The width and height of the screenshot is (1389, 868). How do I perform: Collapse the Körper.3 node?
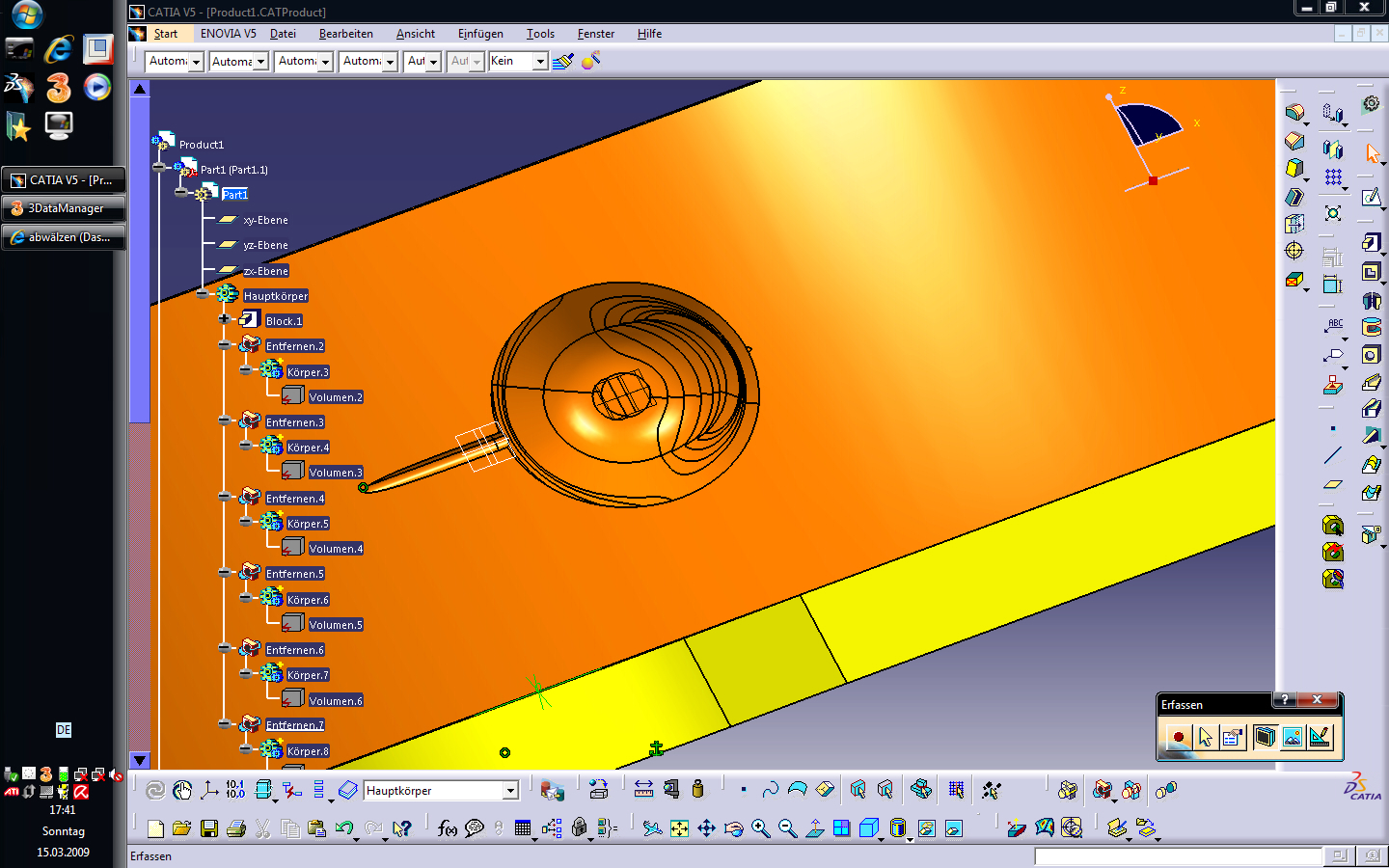(246, 370)
